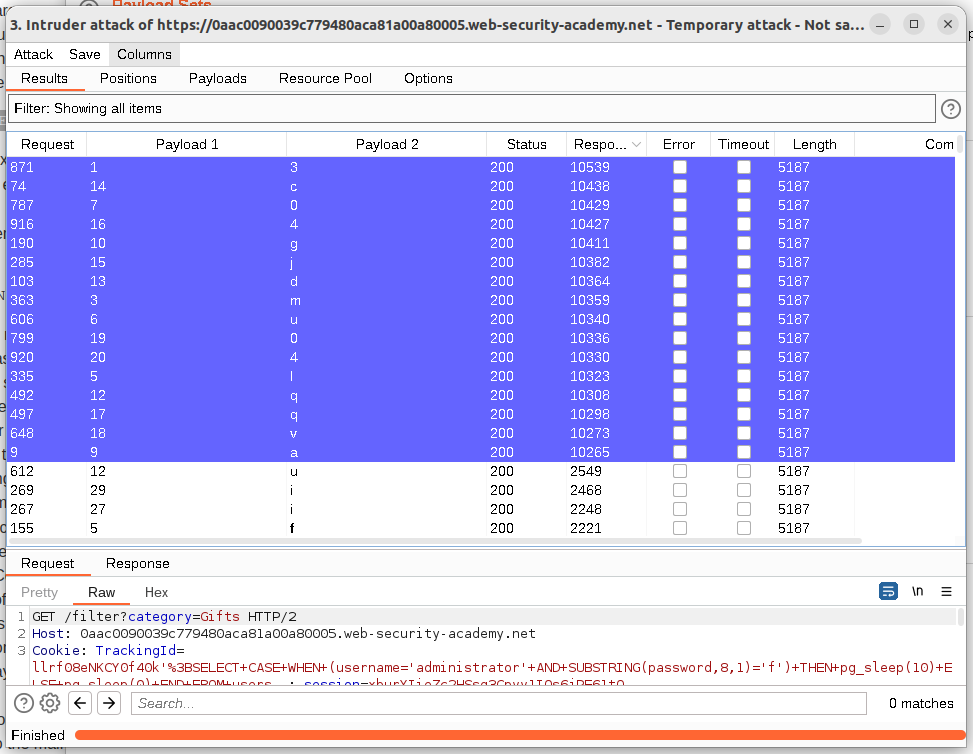The height and width of the screenshot is (754, 973).
Task: Toggle Error checkbox for request 155
Action: [x=680, y=528]
